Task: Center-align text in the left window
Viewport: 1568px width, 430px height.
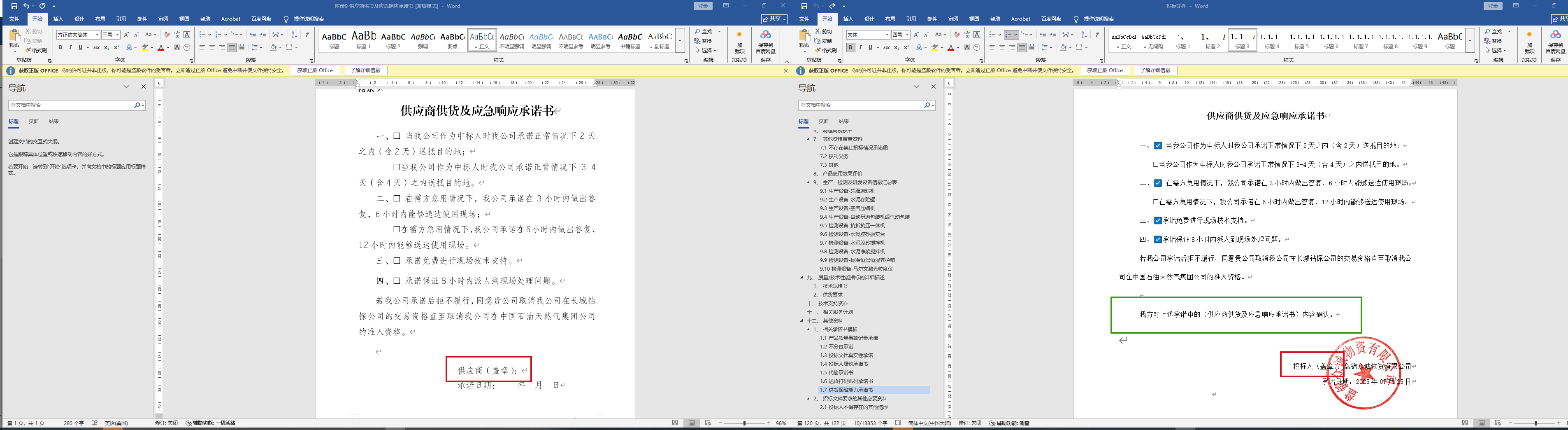Action: point(212,47)
